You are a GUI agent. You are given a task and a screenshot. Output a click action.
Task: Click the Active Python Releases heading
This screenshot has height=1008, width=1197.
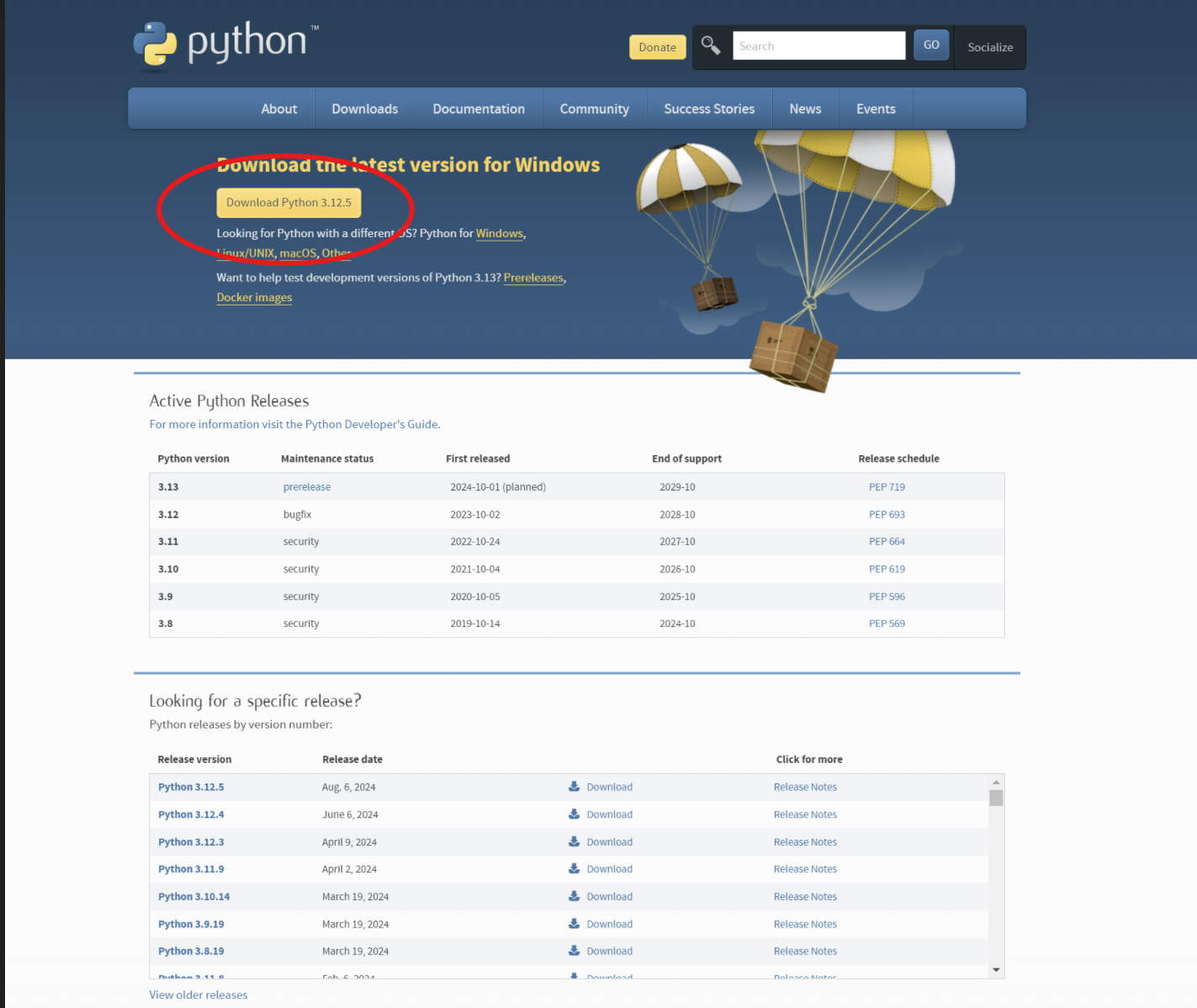[229, 401]
